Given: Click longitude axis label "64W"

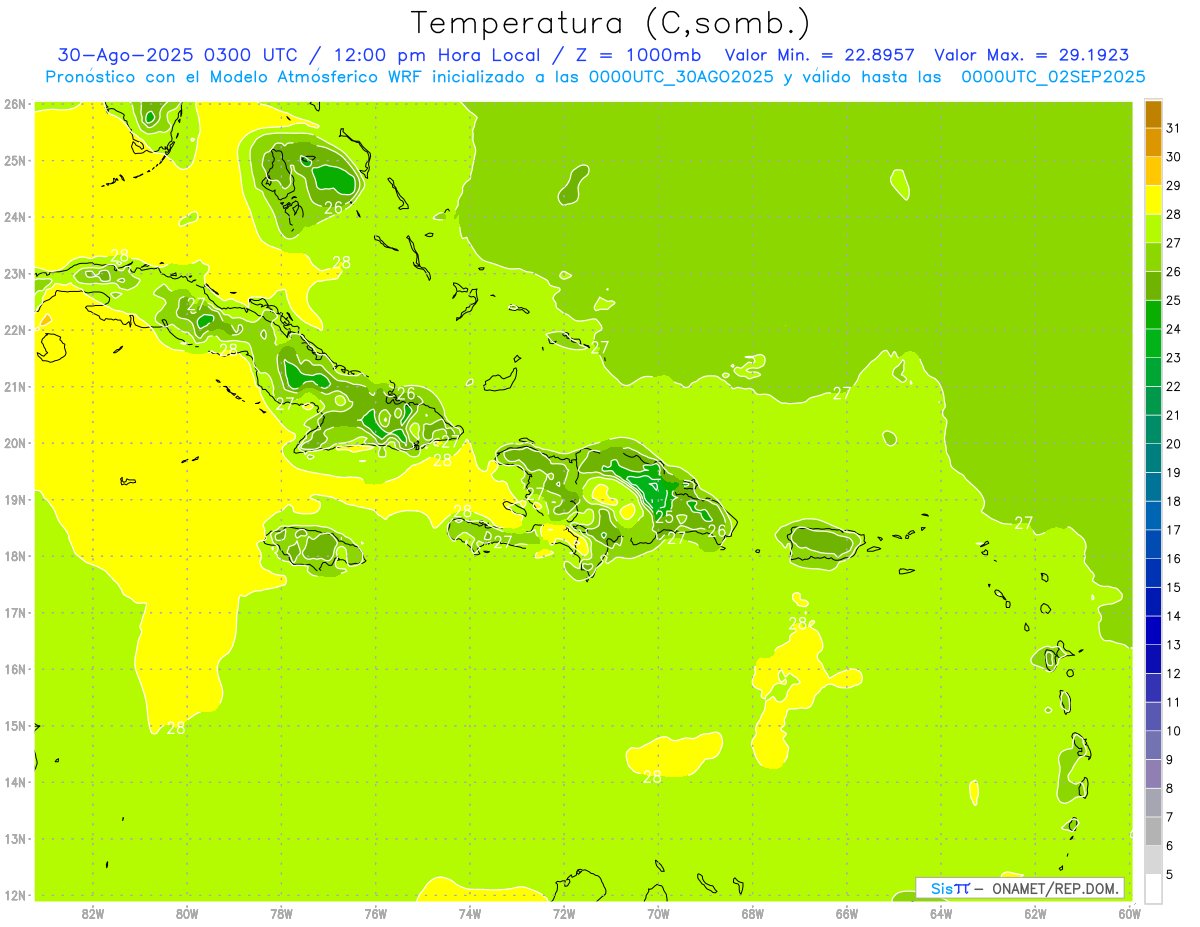Looking at the screenshot, I should click(x=941, y=913).
